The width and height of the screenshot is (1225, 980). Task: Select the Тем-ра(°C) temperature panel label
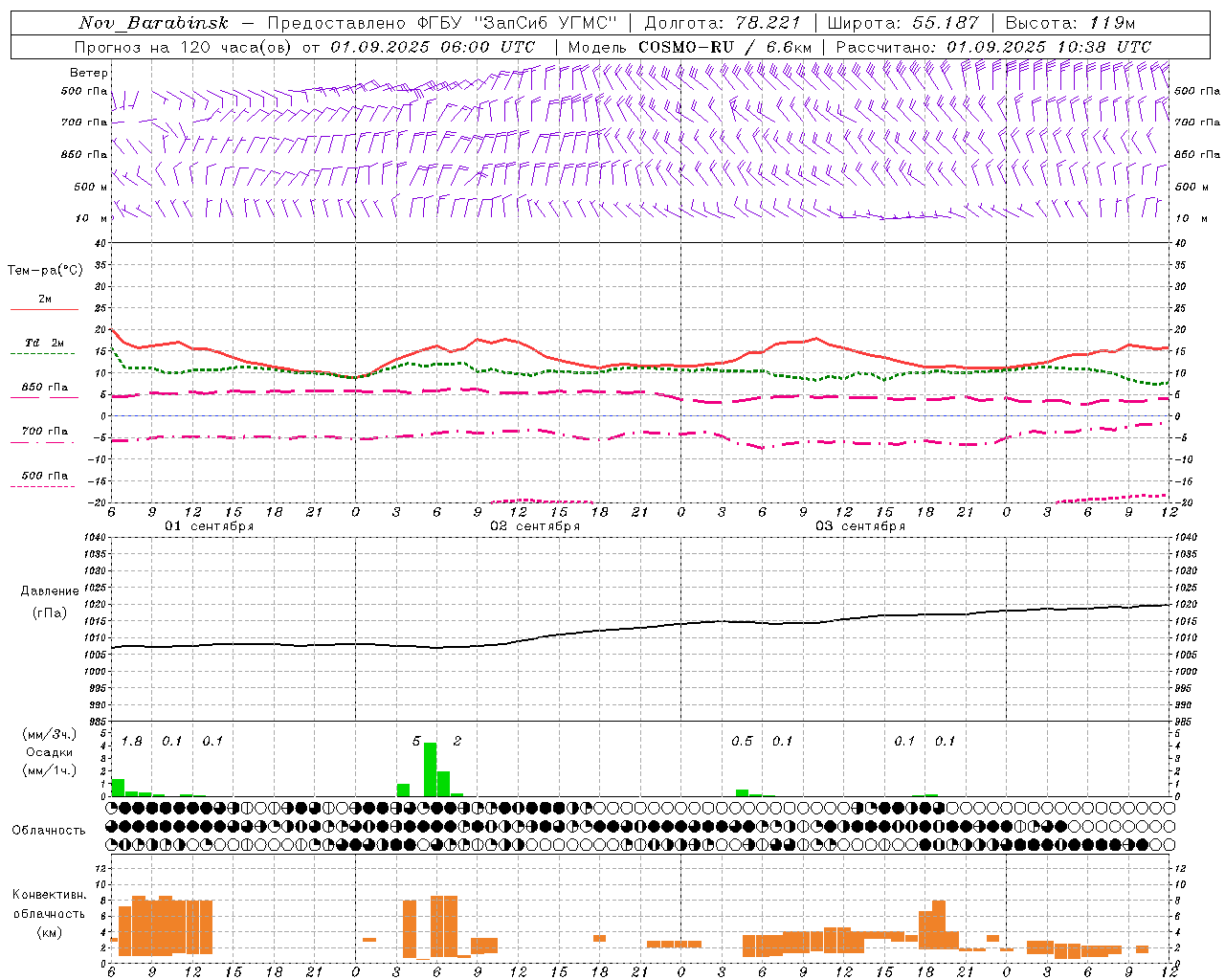pos(45,271)
